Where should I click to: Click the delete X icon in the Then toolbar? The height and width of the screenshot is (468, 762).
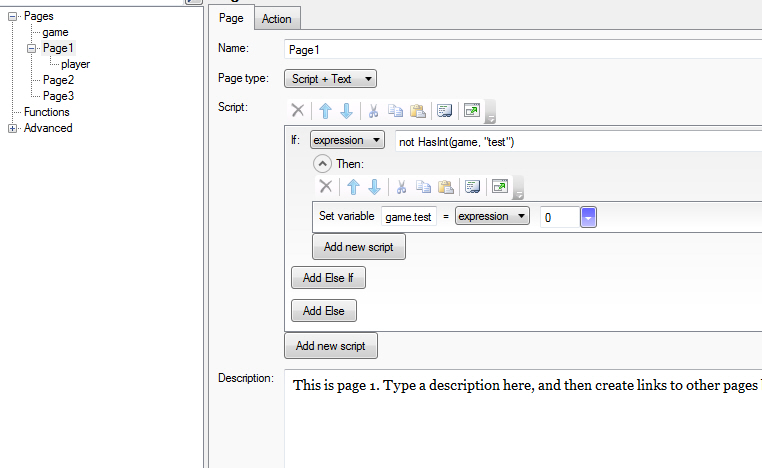325,187
